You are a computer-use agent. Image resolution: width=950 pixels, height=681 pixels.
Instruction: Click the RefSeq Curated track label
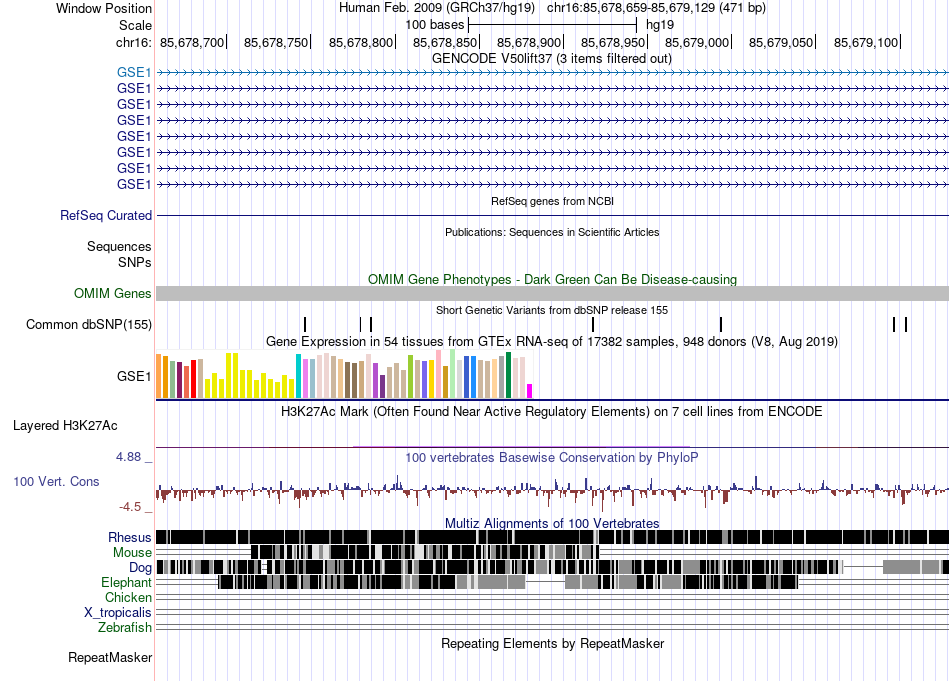[106, 216]
